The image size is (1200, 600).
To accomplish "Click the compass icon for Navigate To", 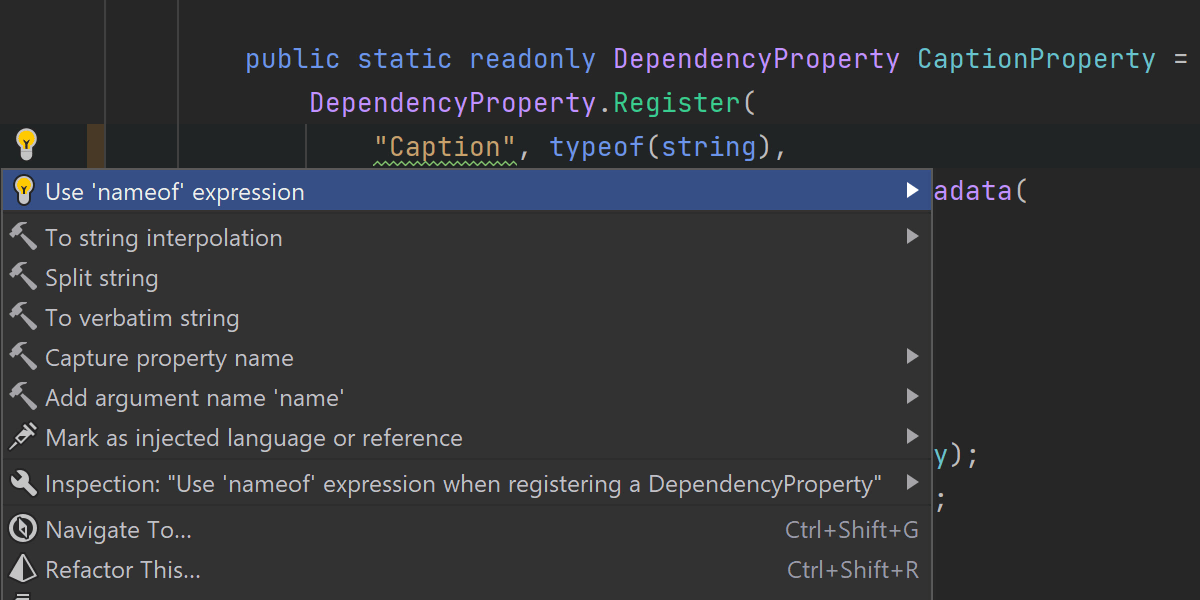I will (23, 530).
